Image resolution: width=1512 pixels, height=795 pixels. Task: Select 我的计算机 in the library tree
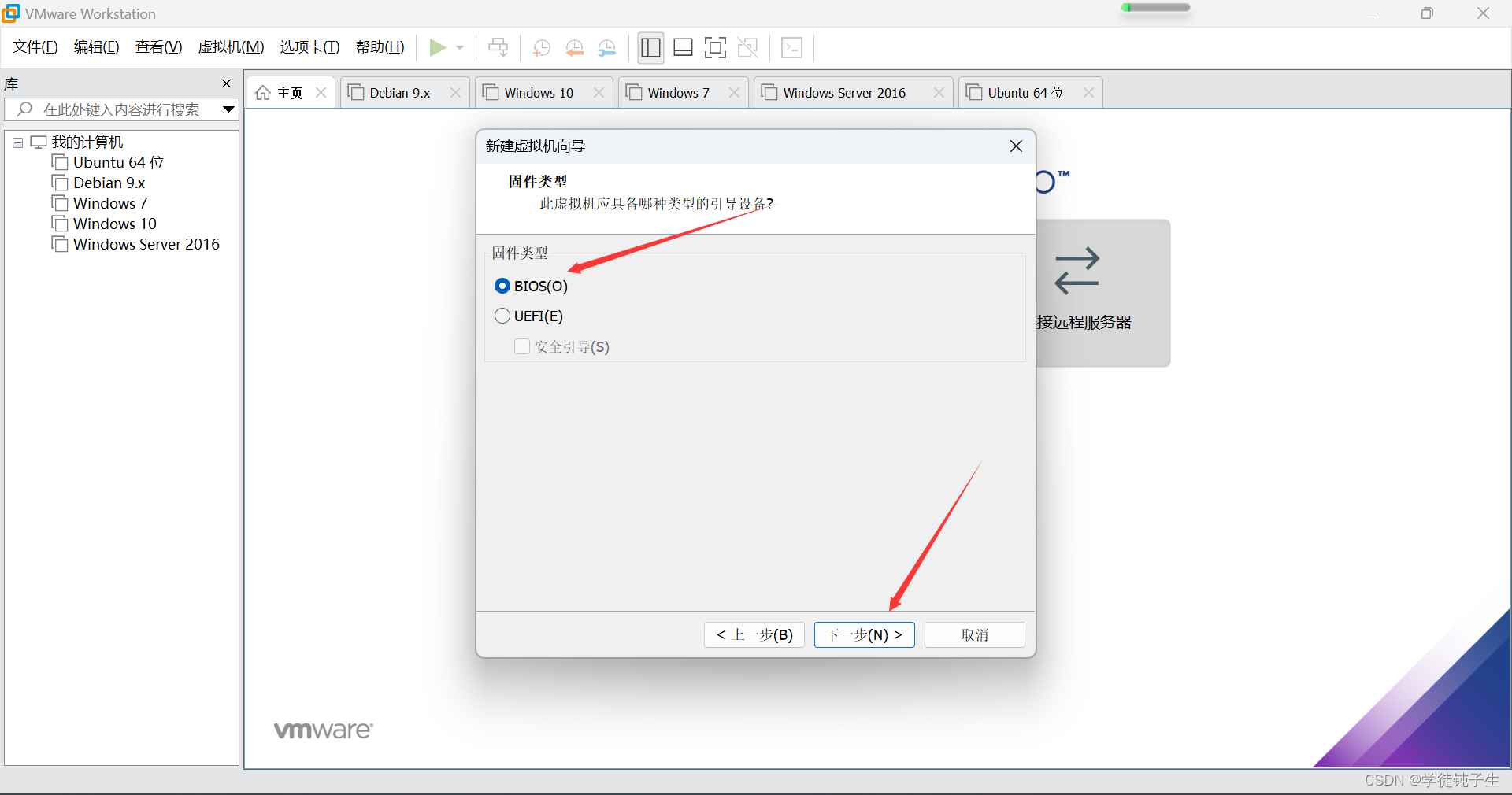pyautogui.click(x=87, y=142)
